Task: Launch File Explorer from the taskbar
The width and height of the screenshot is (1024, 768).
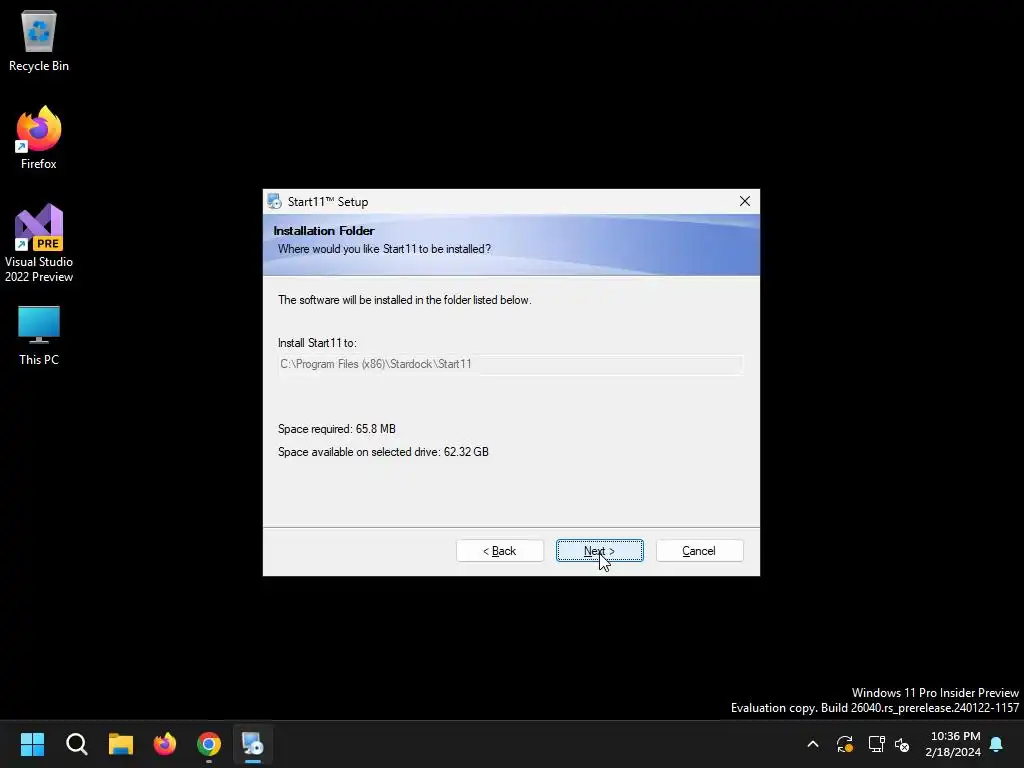Action: point(121,744)
